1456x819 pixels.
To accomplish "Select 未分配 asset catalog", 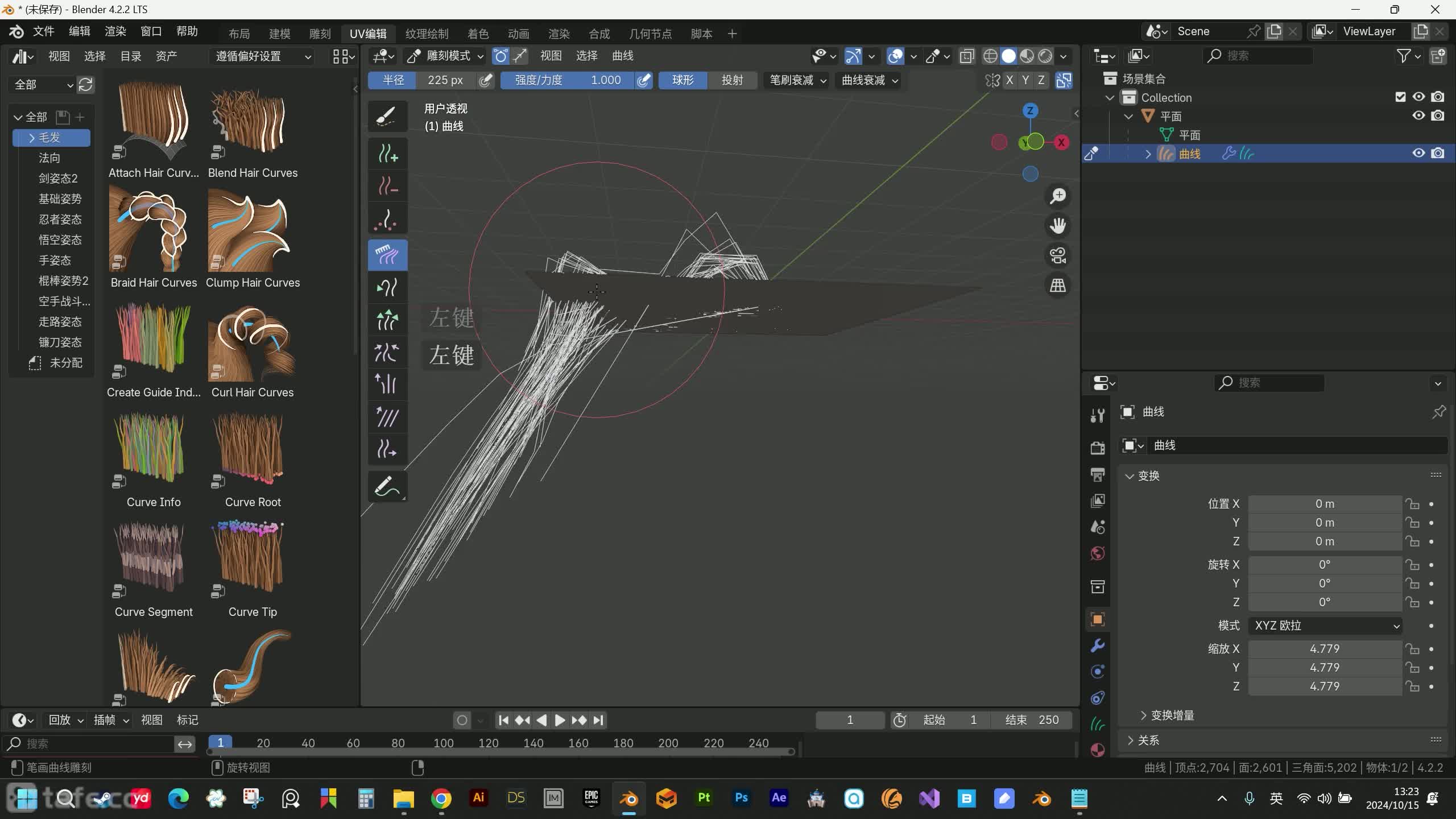I will click(57, 363).
